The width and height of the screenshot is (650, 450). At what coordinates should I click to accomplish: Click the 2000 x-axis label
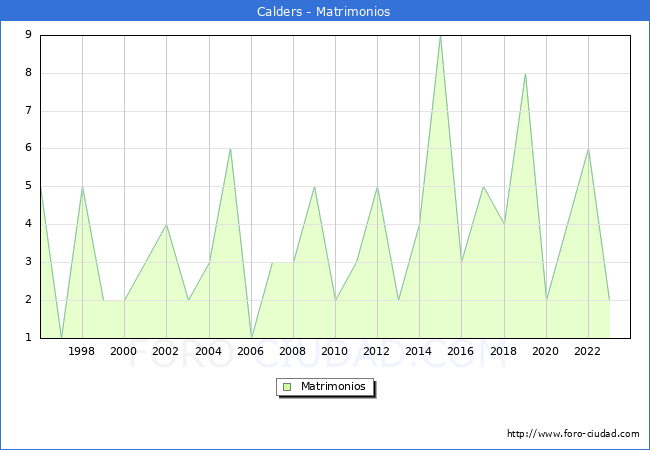124,351
